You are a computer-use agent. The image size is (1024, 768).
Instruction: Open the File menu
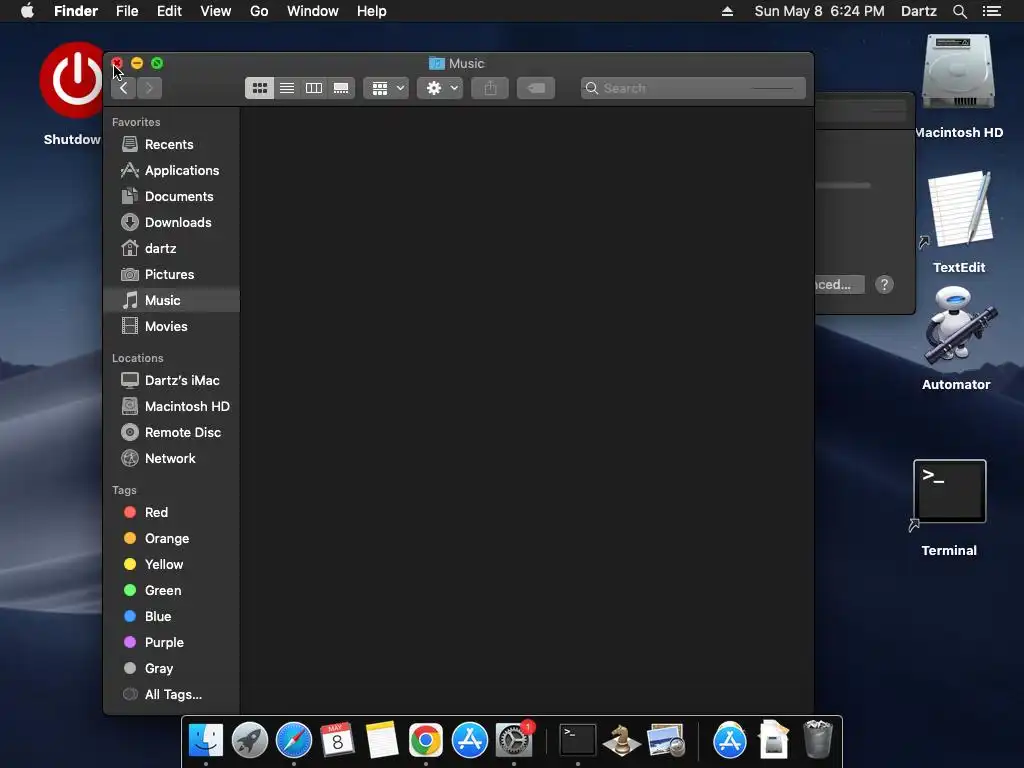pyautogui.click(x=127, y=11)
